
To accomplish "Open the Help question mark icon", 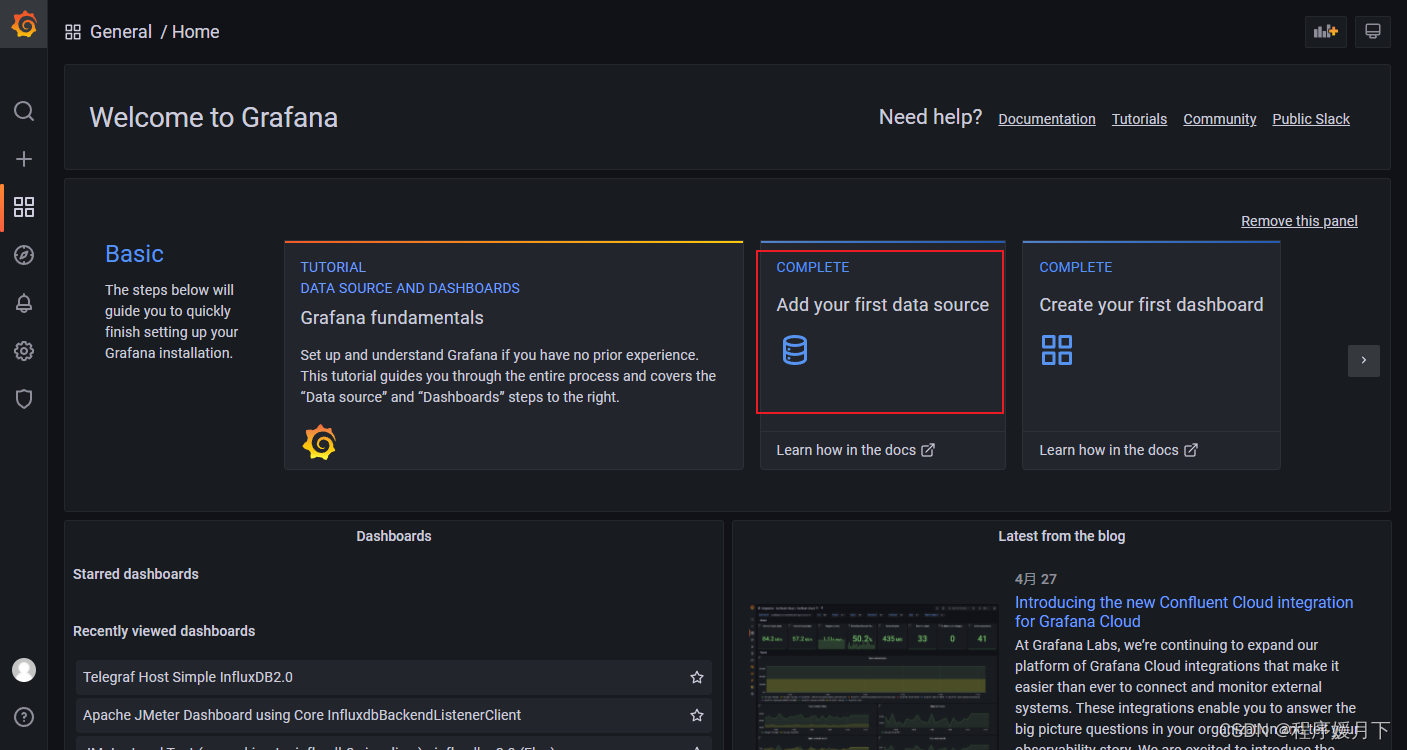I will click(24, 717).
